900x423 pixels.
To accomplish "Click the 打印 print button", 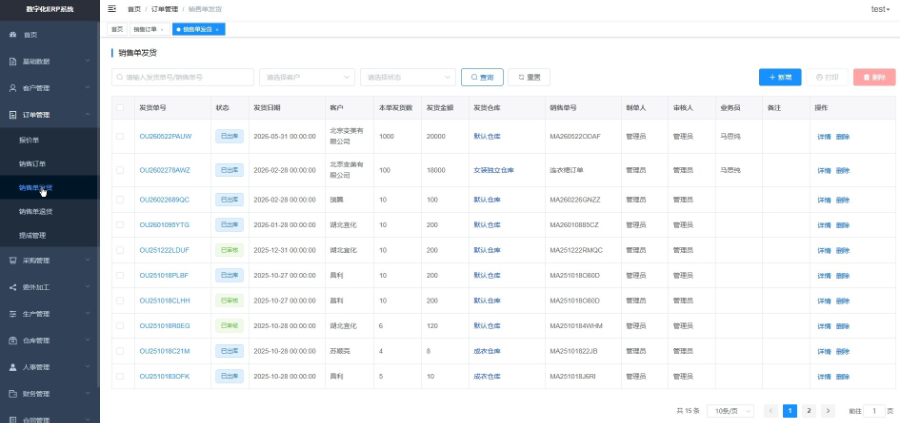I will (827, 77).
